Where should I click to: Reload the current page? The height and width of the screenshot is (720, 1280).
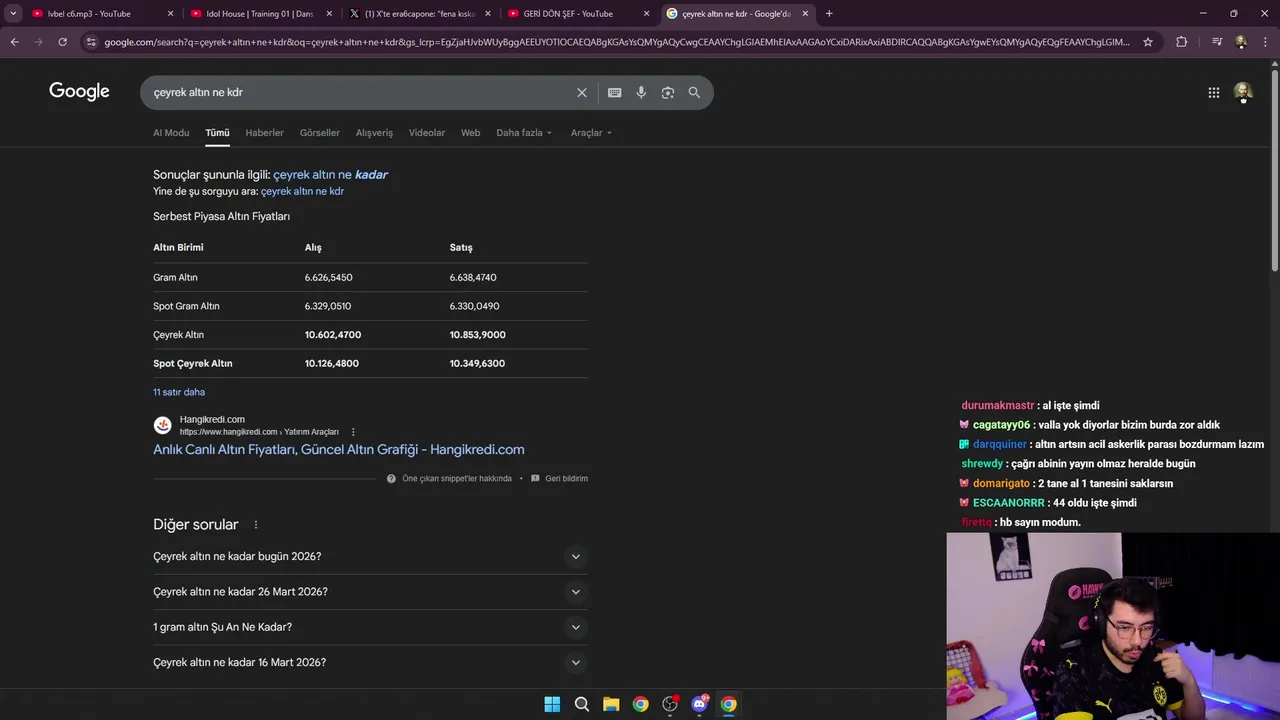pyautogui.click(x=62, y=42)
